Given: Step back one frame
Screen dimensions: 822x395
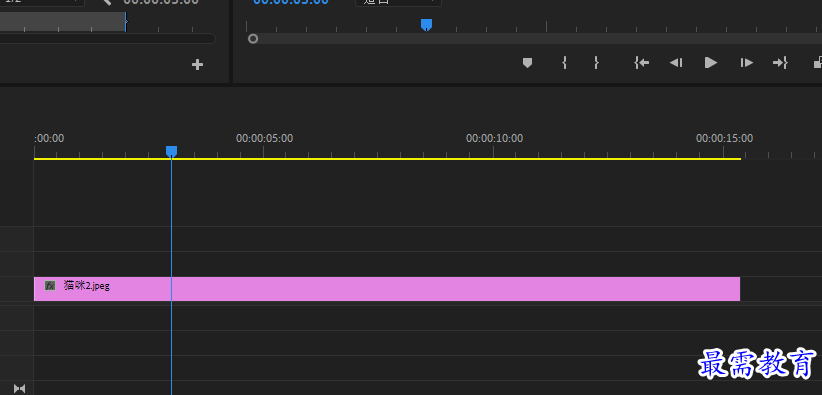Looking at the screenshot, I should 676,63.
